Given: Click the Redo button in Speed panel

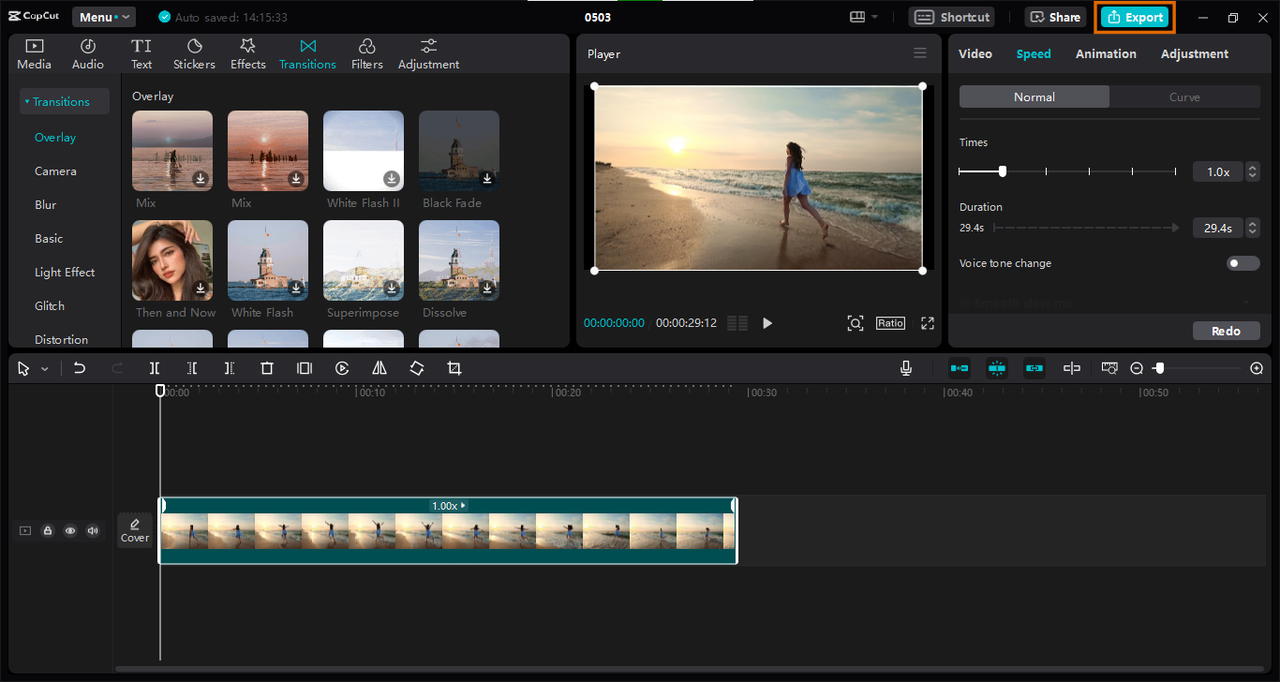Looking at the screenshot, I should 1226,331.
